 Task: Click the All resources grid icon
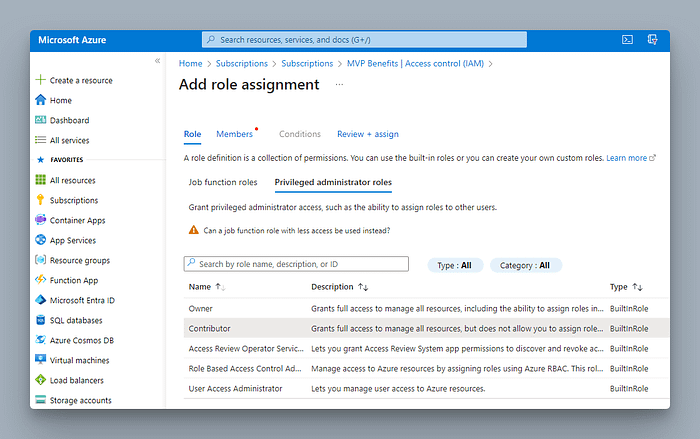pos(40,180)
